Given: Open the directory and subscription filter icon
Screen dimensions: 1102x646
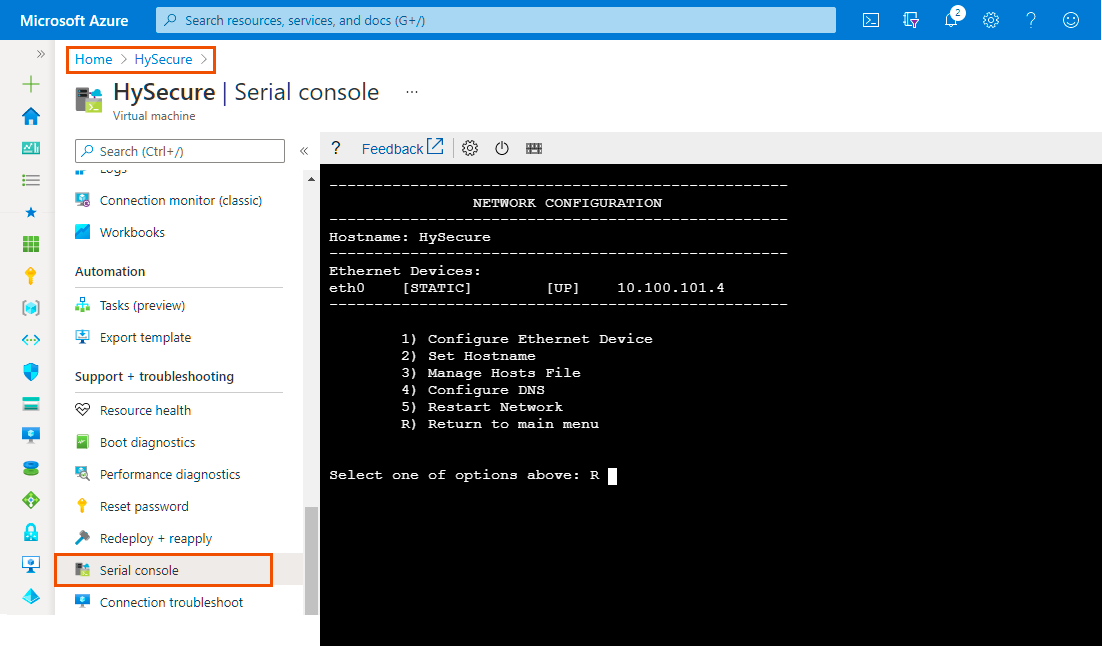Looking at the screenshot, I should click(x=911, y=20).
